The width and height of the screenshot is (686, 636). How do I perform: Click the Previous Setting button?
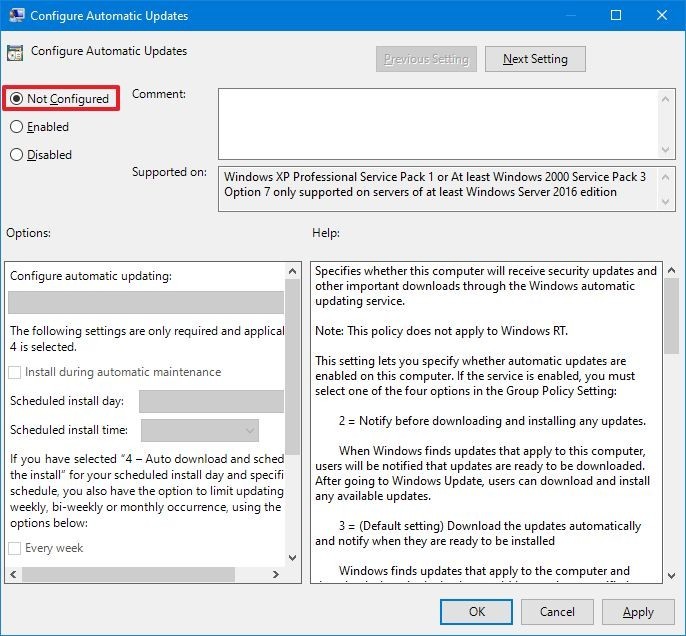click(426, 59)
